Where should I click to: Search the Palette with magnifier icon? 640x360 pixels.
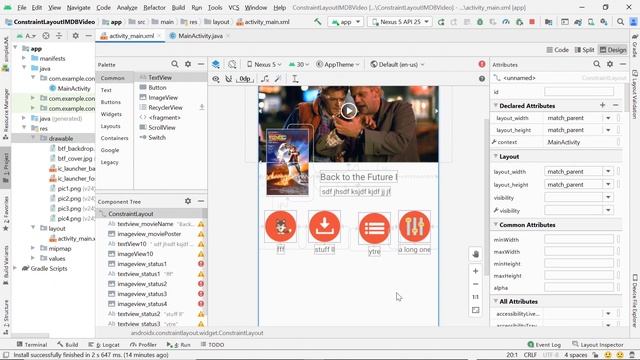click(175, 64)
